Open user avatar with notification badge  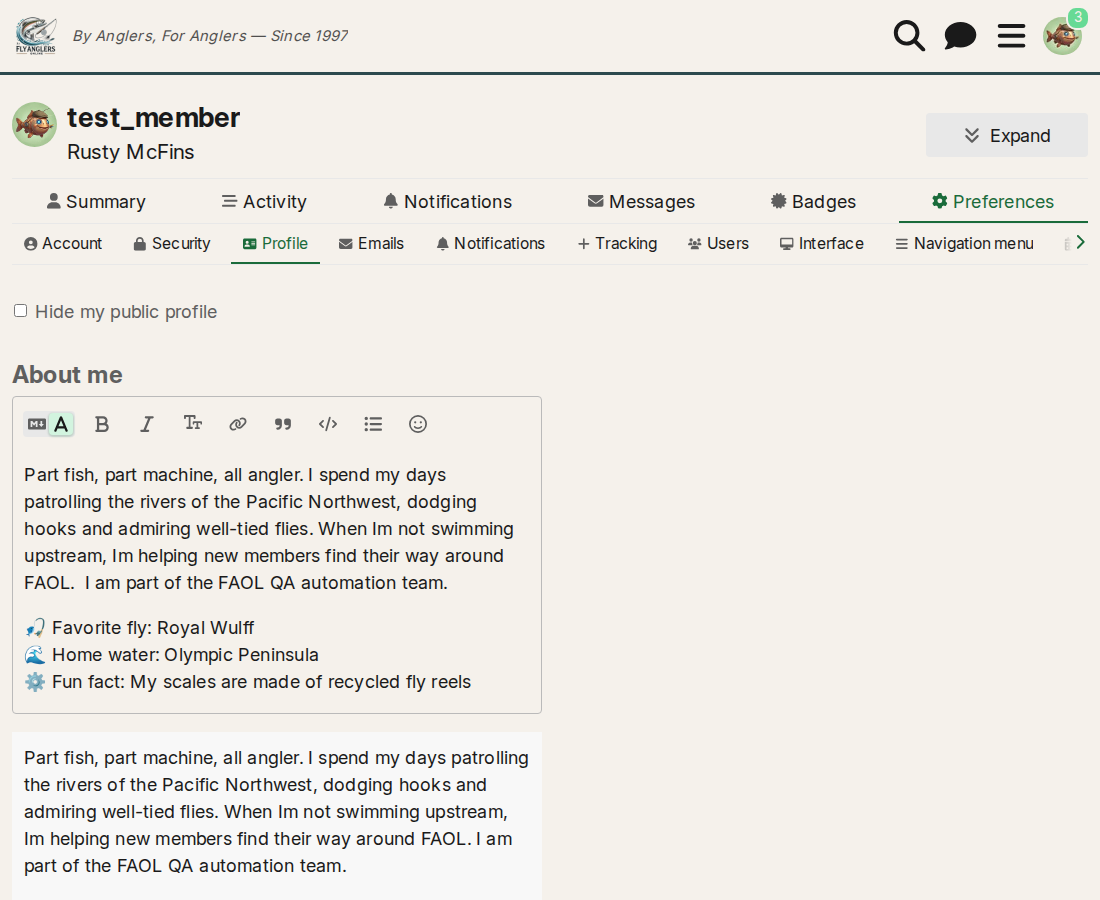1063,35
